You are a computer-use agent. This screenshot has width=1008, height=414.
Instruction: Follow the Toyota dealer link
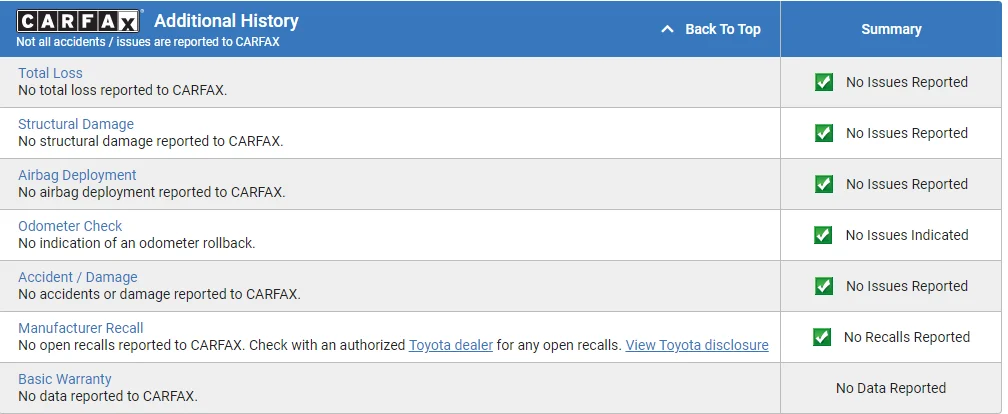(450, 345)
